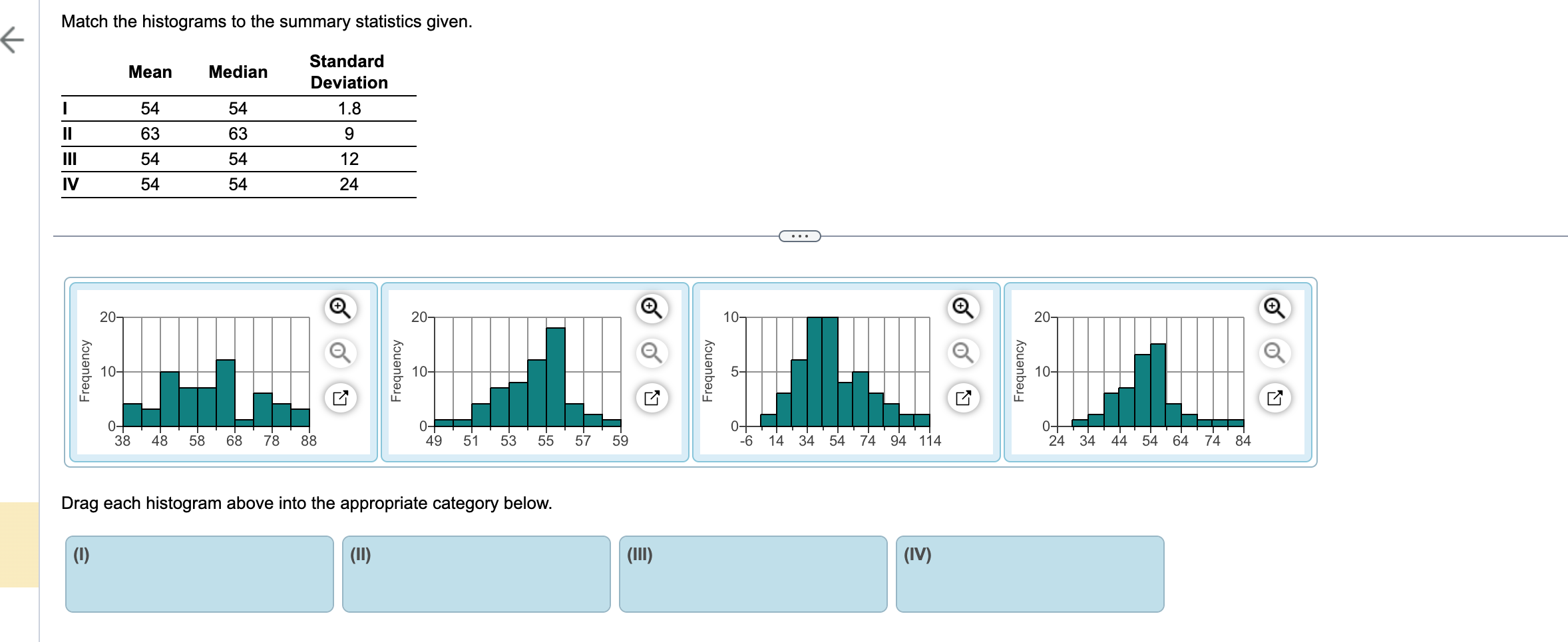The height and width of the screenshot is (642, 1568).
Task: Click the zoom-out magnifier on the second histogram
Action: [650, 353]
